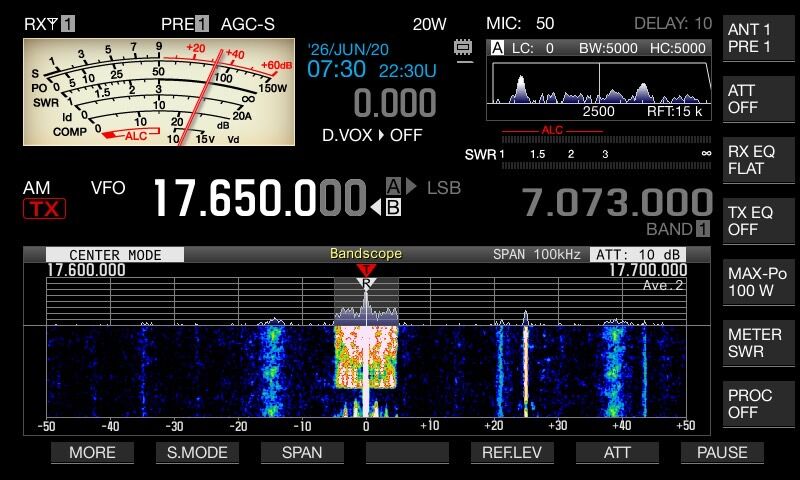Click the 22:30U UTC clock
Image resolution: width=800 pixels, height=480 pixels.
[408, 71]
